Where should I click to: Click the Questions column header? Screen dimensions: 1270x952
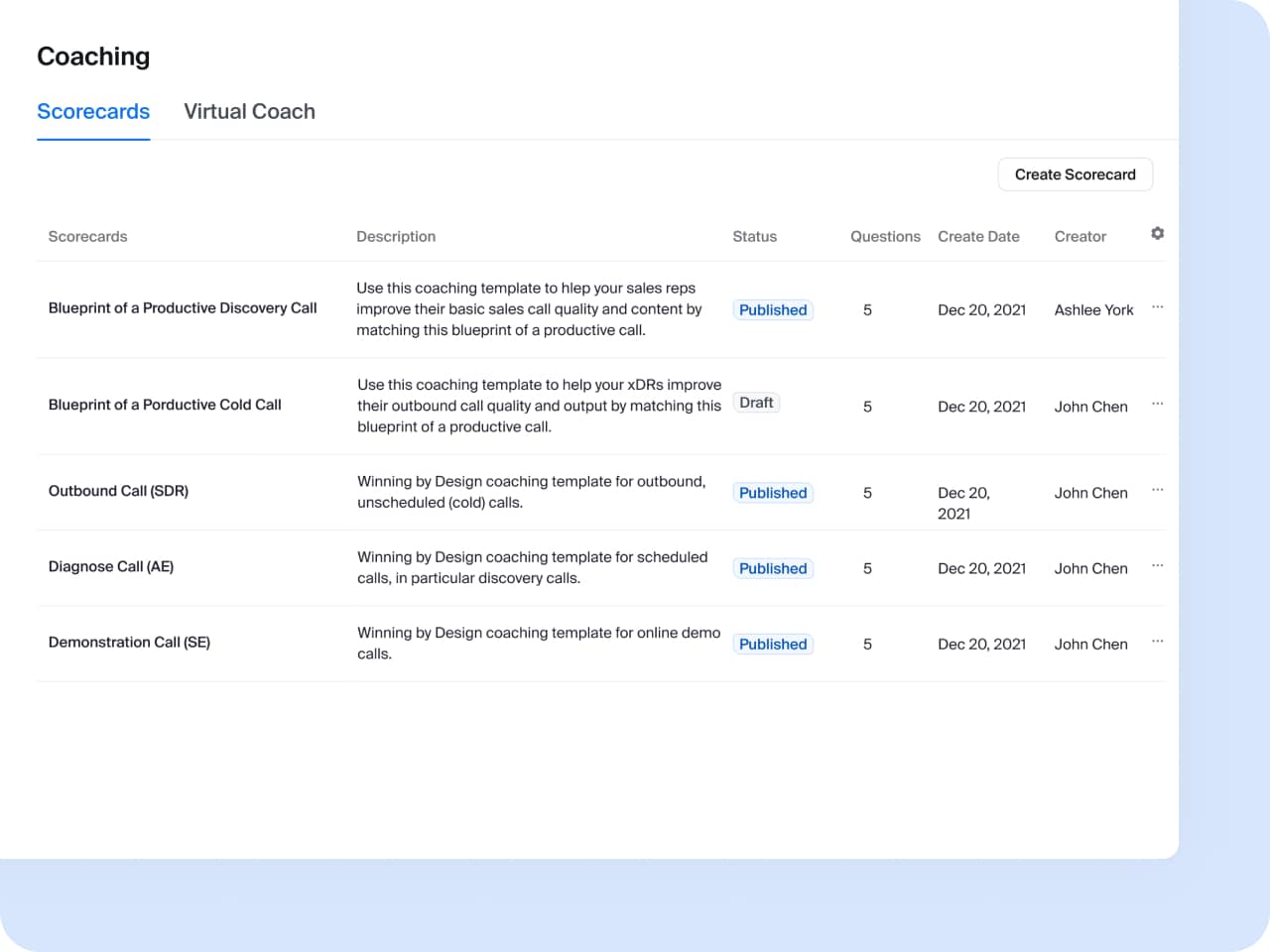pos(885,237)
